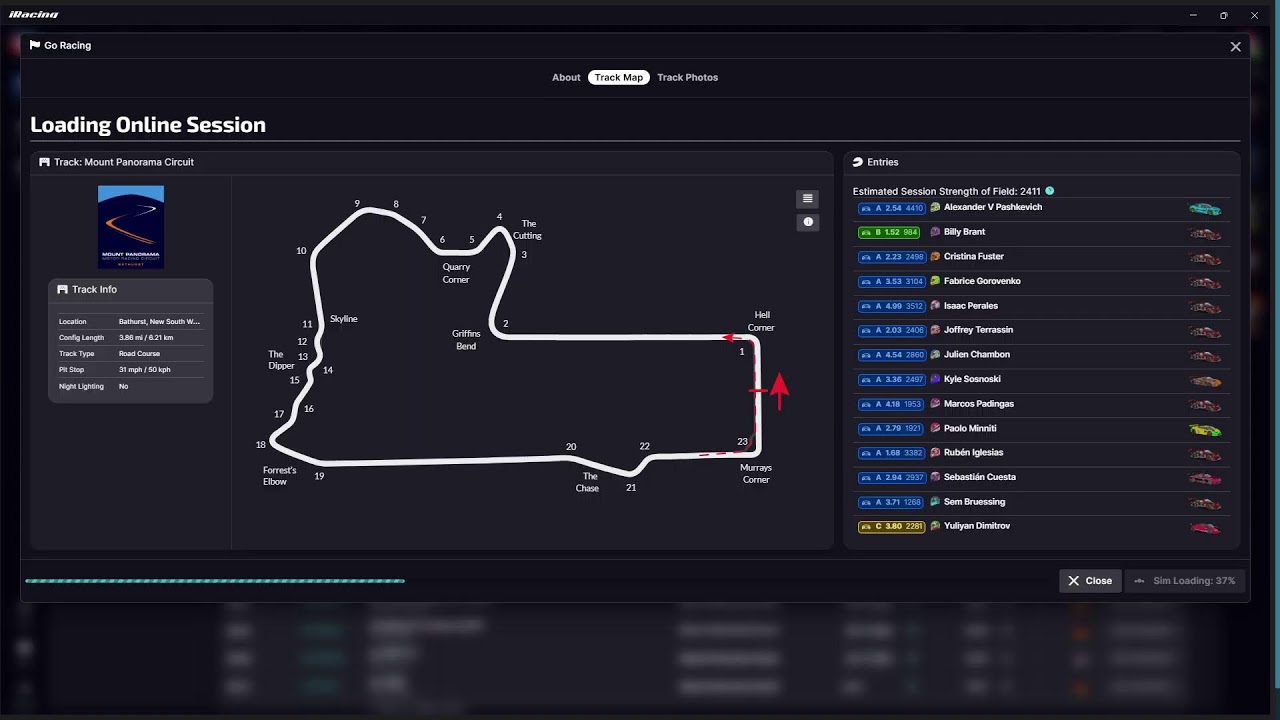Click the Entries panel header icon
Image resolution: width=1280 pixels, height=720 pixels.
click(x=857, y=162)
